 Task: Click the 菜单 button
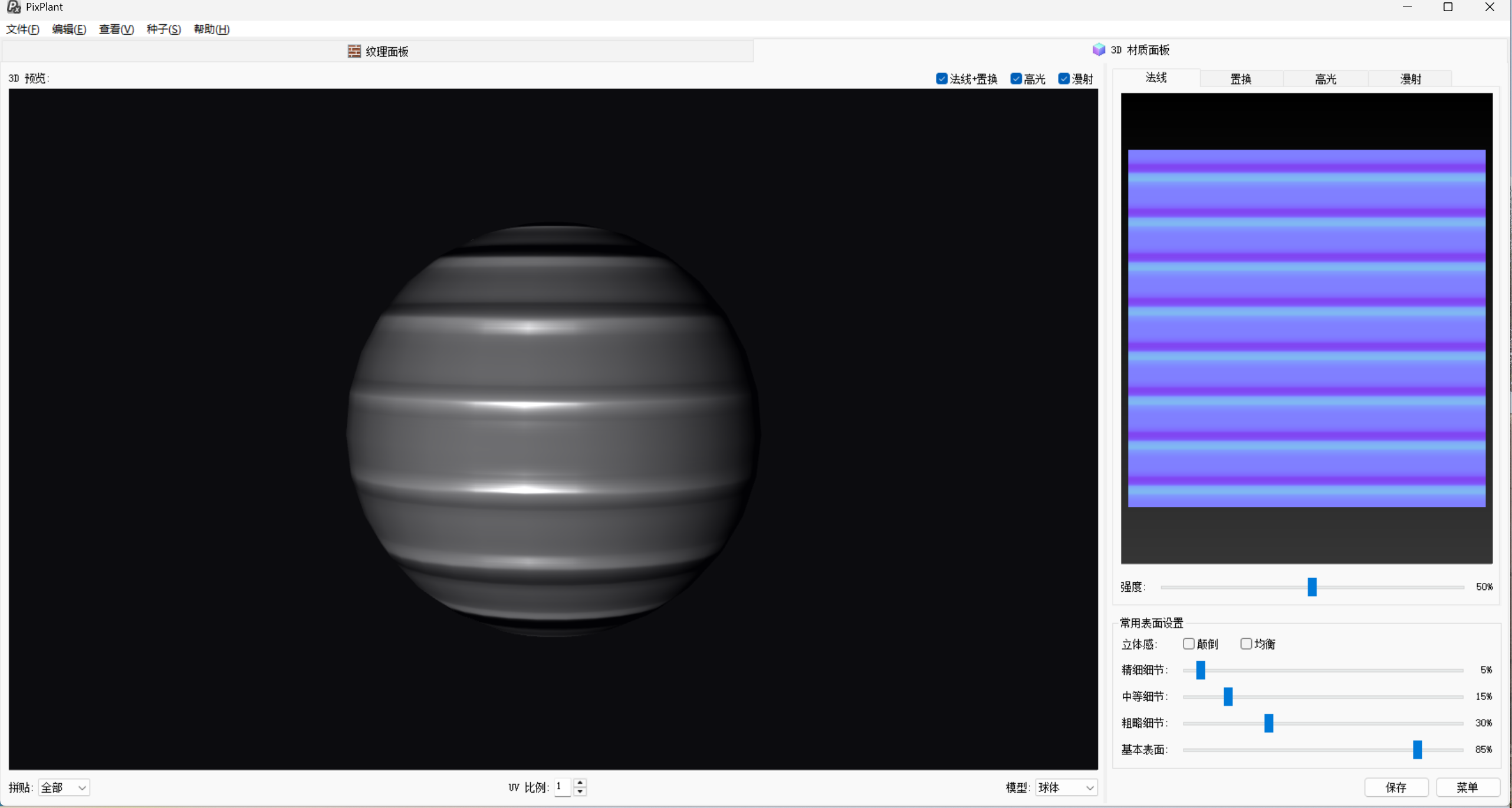tap(1467, 787)
